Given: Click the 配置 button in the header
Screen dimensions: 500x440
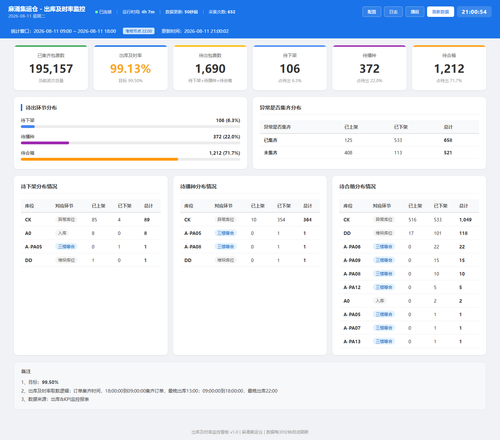Looking at the screenshot, I should click(x=372, y=12).
